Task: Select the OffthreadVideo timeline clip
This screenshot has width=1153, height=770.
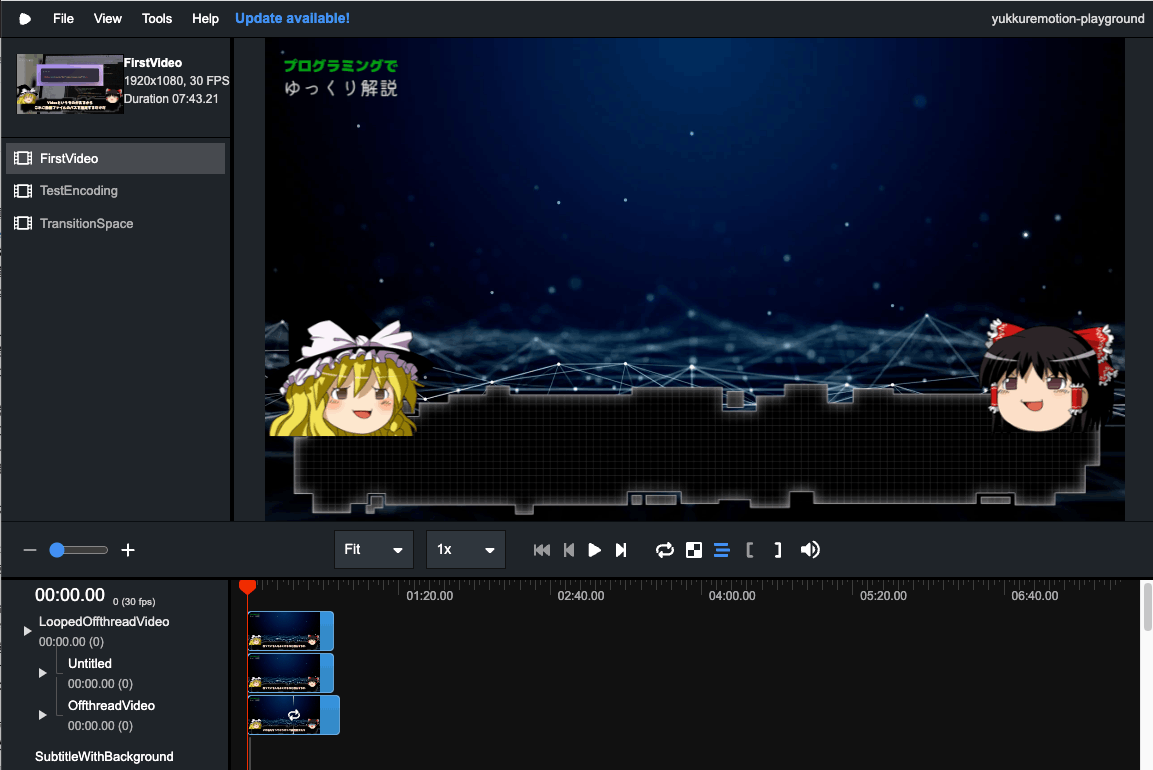Action: coord(293,715)
